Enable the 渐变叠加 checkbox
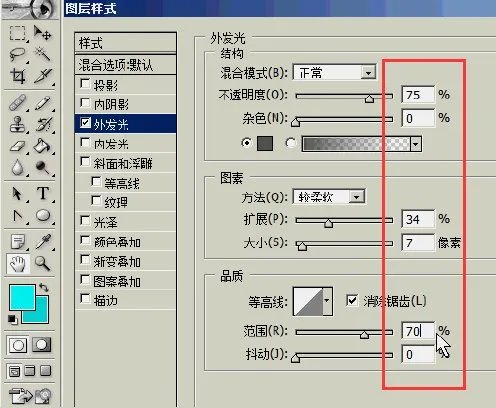Viewport: 496px width, 408px height. (85, 260)
